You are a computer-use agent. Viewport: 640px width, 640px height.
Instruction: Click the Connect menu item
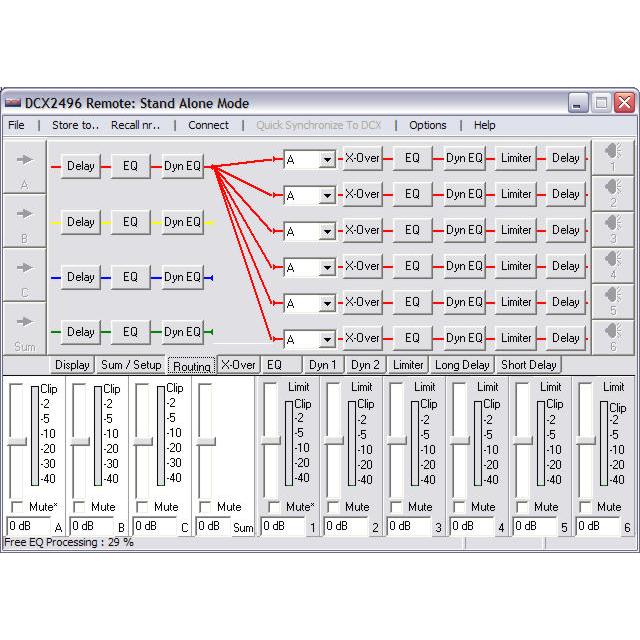(x=208, y=125)
